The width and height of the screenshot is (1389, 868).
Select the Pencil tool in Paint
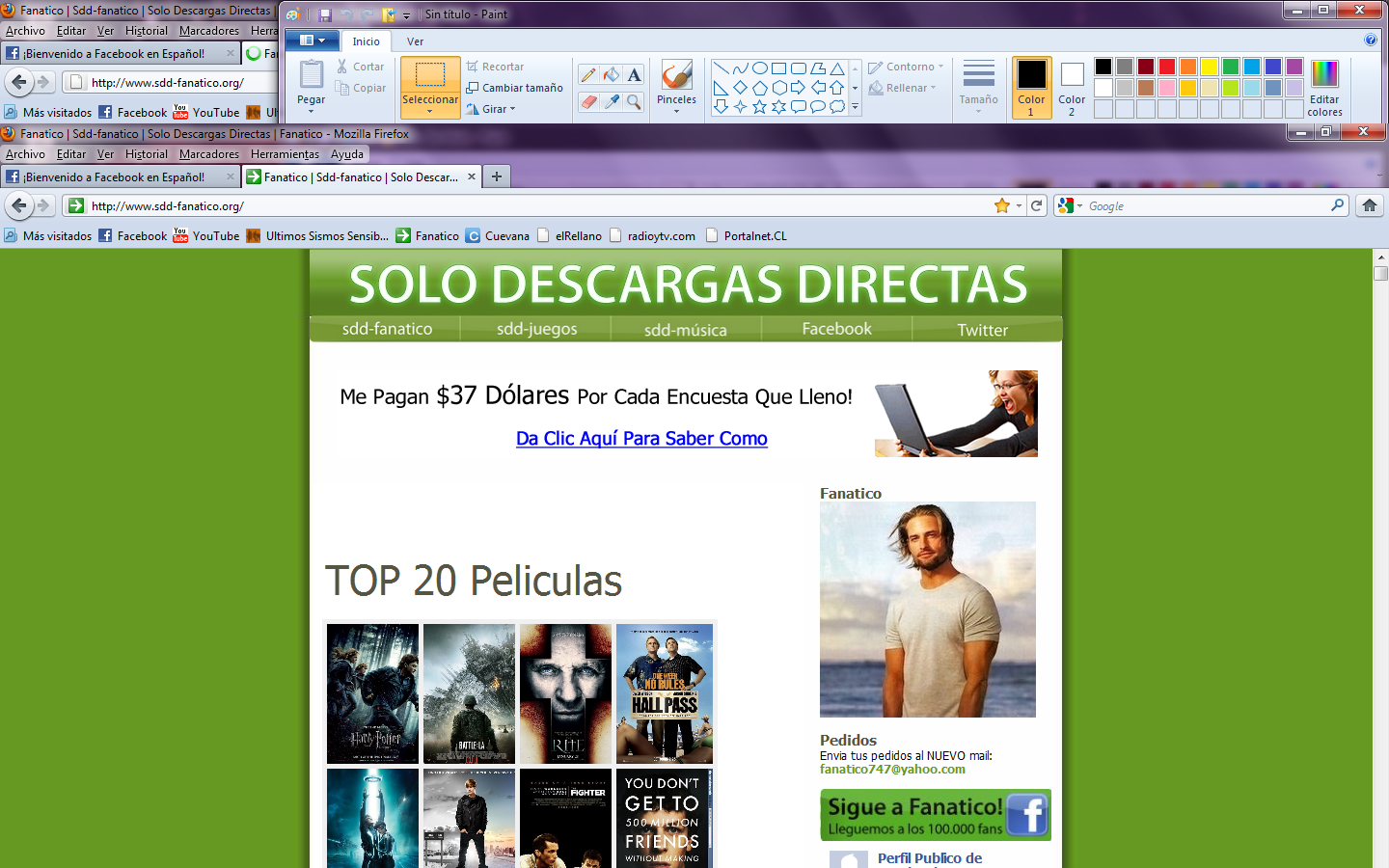pos(588,75)
